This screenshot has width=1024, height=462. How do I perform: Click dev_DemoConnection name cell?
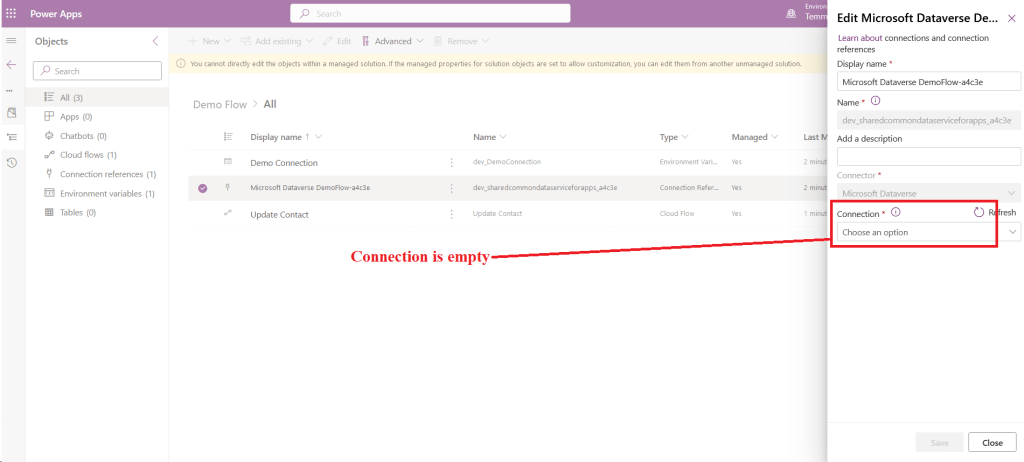[507, 161]
